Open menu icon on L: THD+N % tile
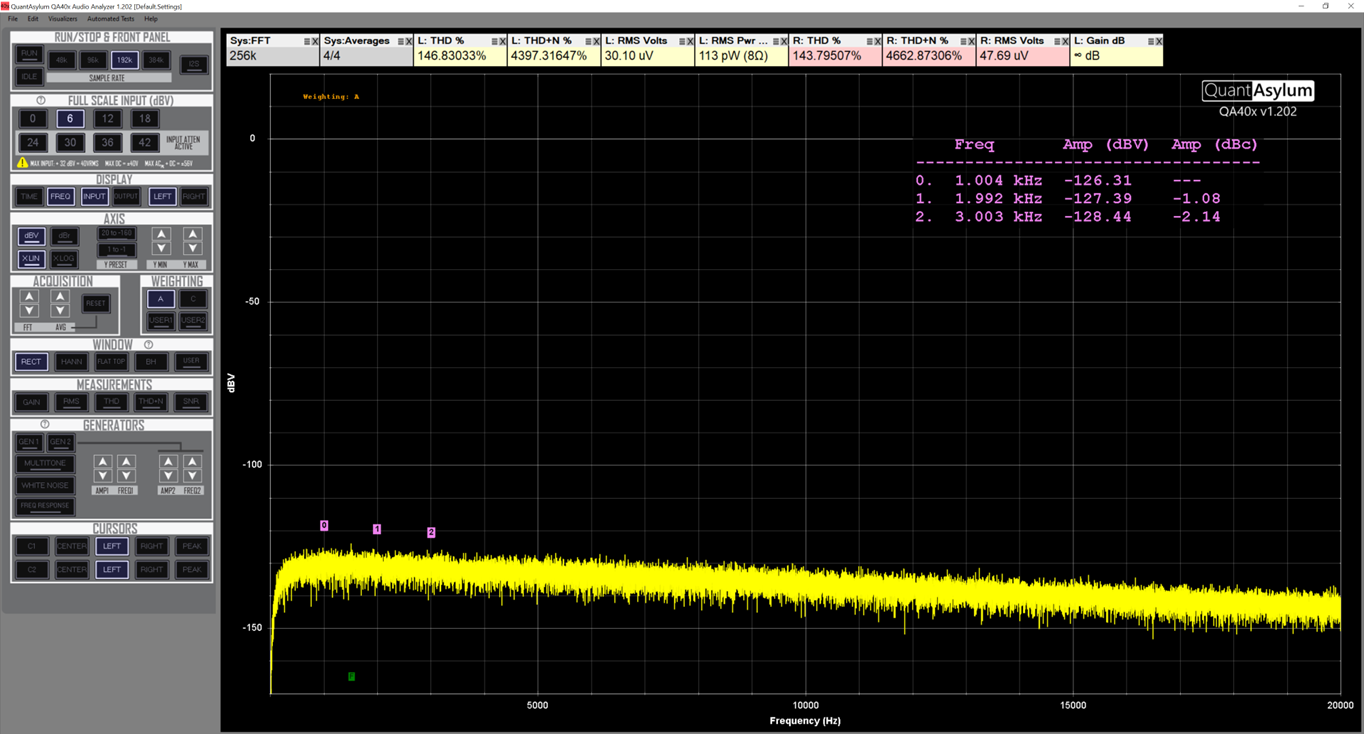 click(586, 42)
